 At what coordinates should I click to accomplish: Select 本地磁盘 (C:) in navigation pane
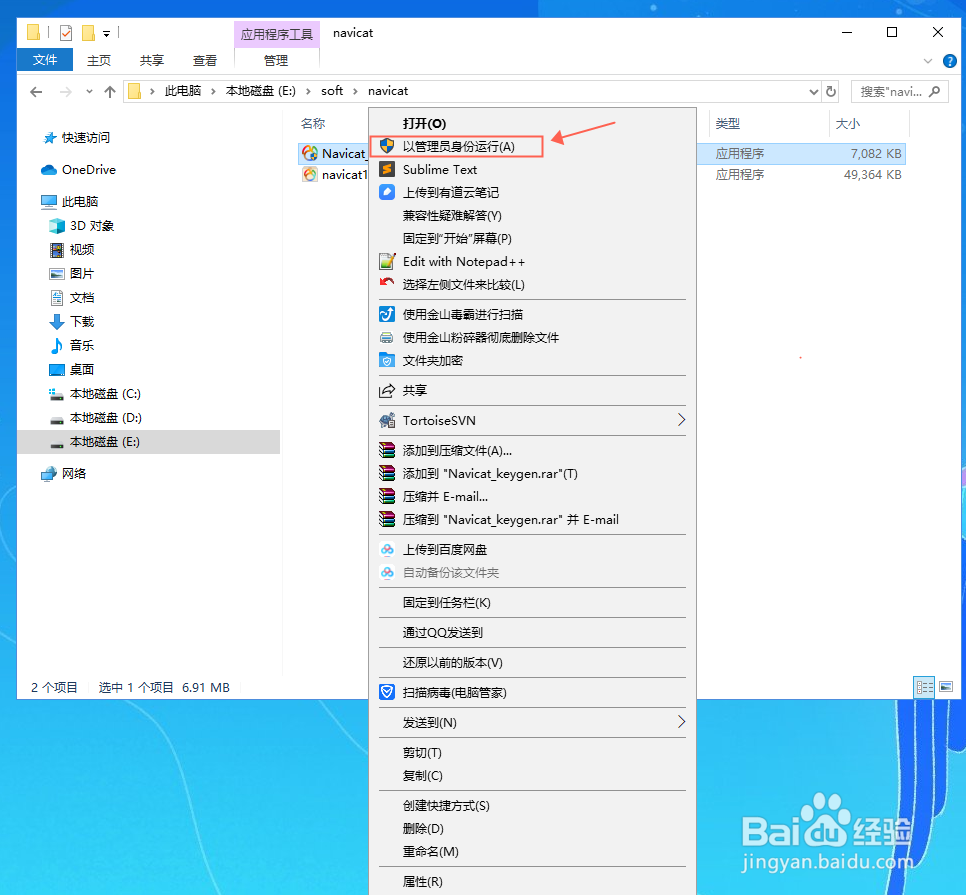[x=105, y=394]
